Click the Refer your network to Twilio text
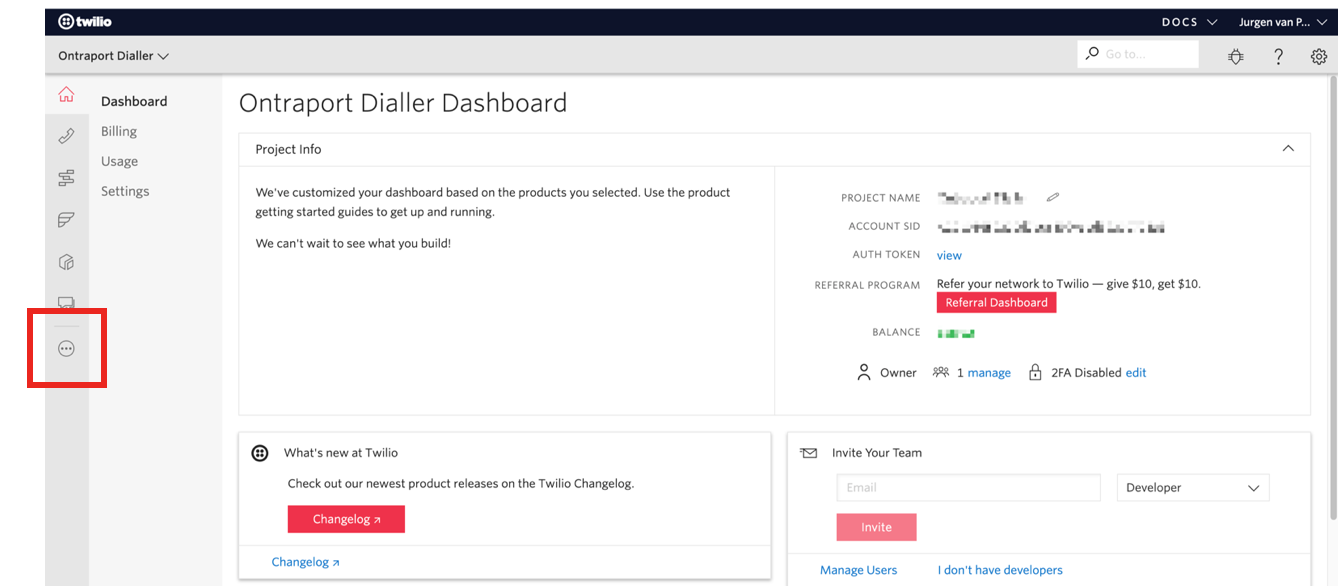Screen dimensions: 1338x586 tap(1069, 284)
